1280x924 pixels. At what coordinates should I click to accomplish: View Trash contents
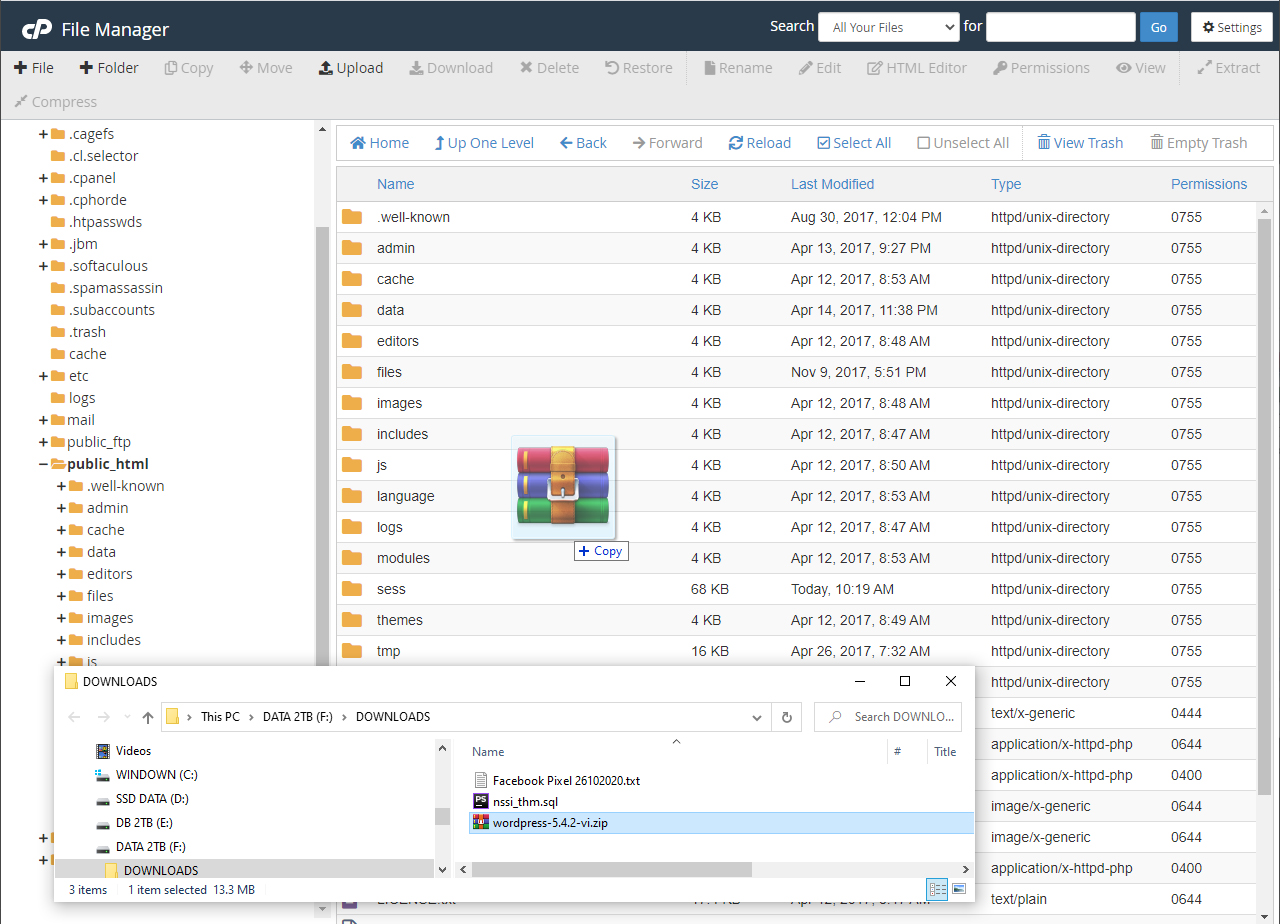pos(1080,142)
